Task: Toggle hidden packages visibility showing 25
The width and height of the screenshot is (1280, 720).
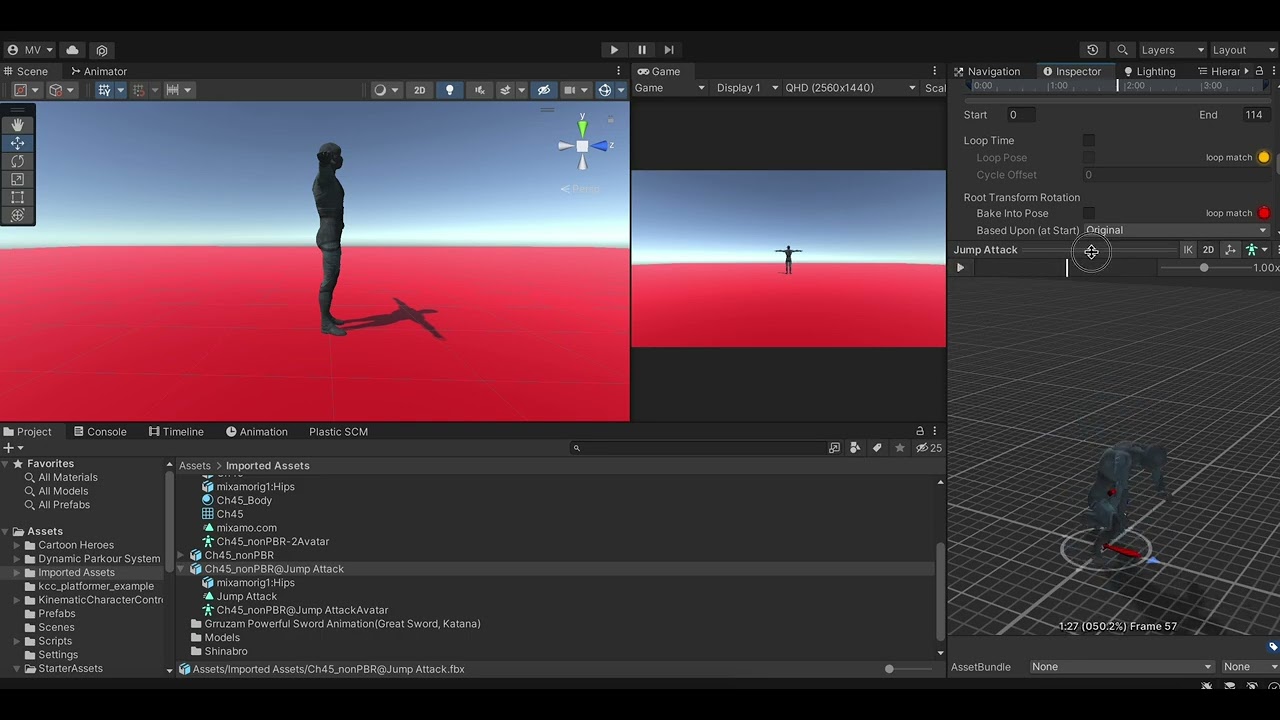Action: 929,448
